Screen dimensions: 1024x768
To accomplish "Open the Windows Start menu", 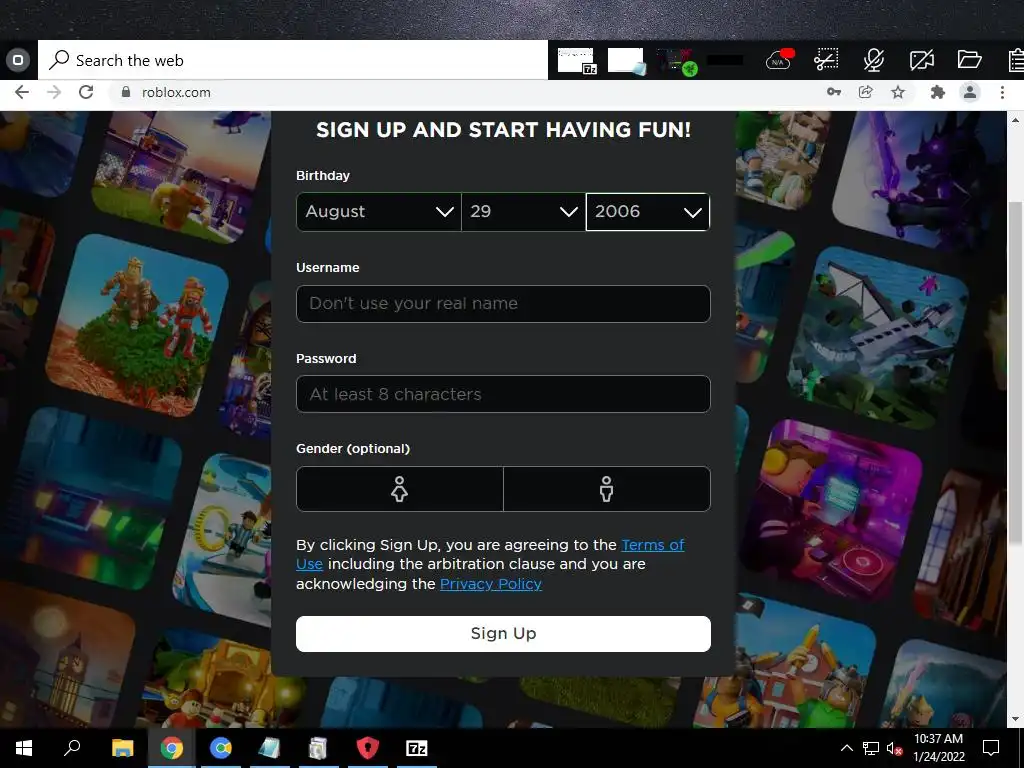I will [x=24, y=748].
